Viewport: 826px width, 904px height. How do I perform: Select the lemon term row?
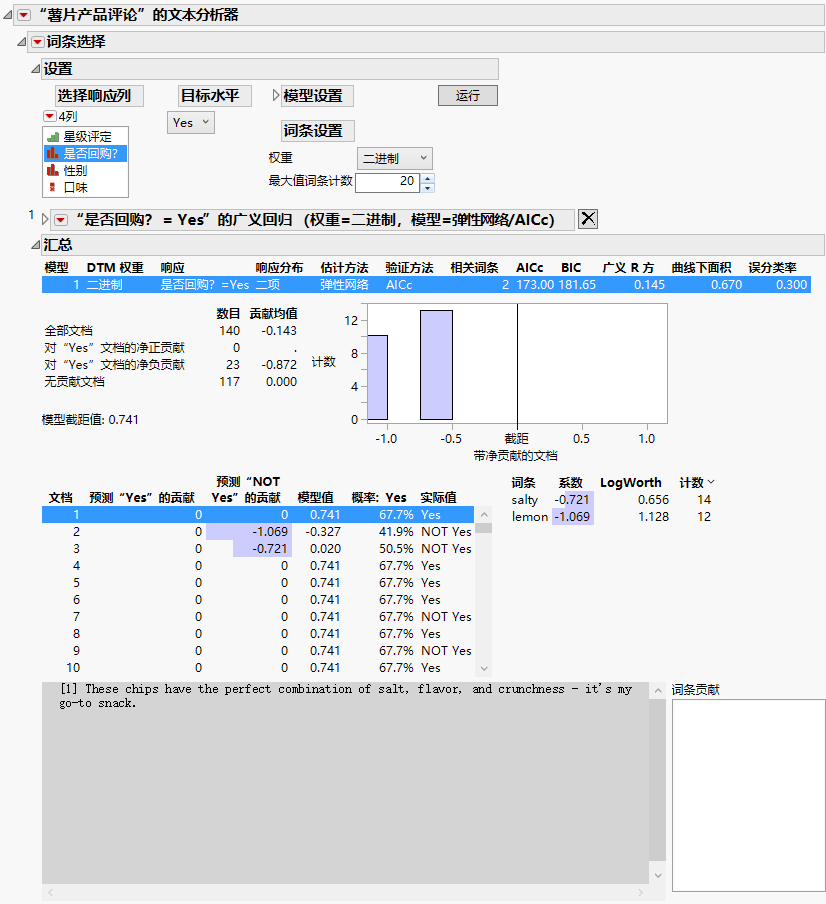click(611, 517)
